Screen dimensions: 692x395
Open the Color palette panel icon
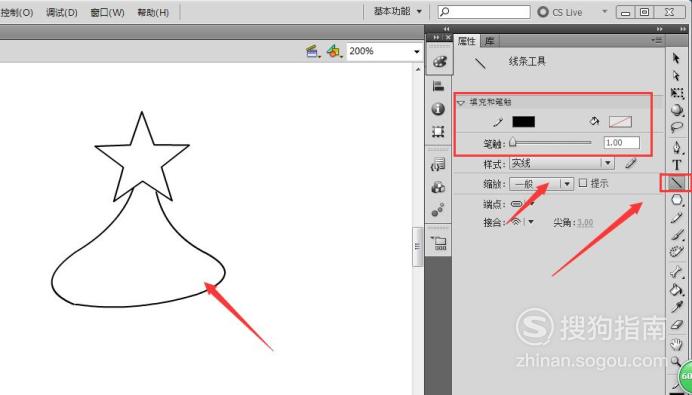click(439, 62)
